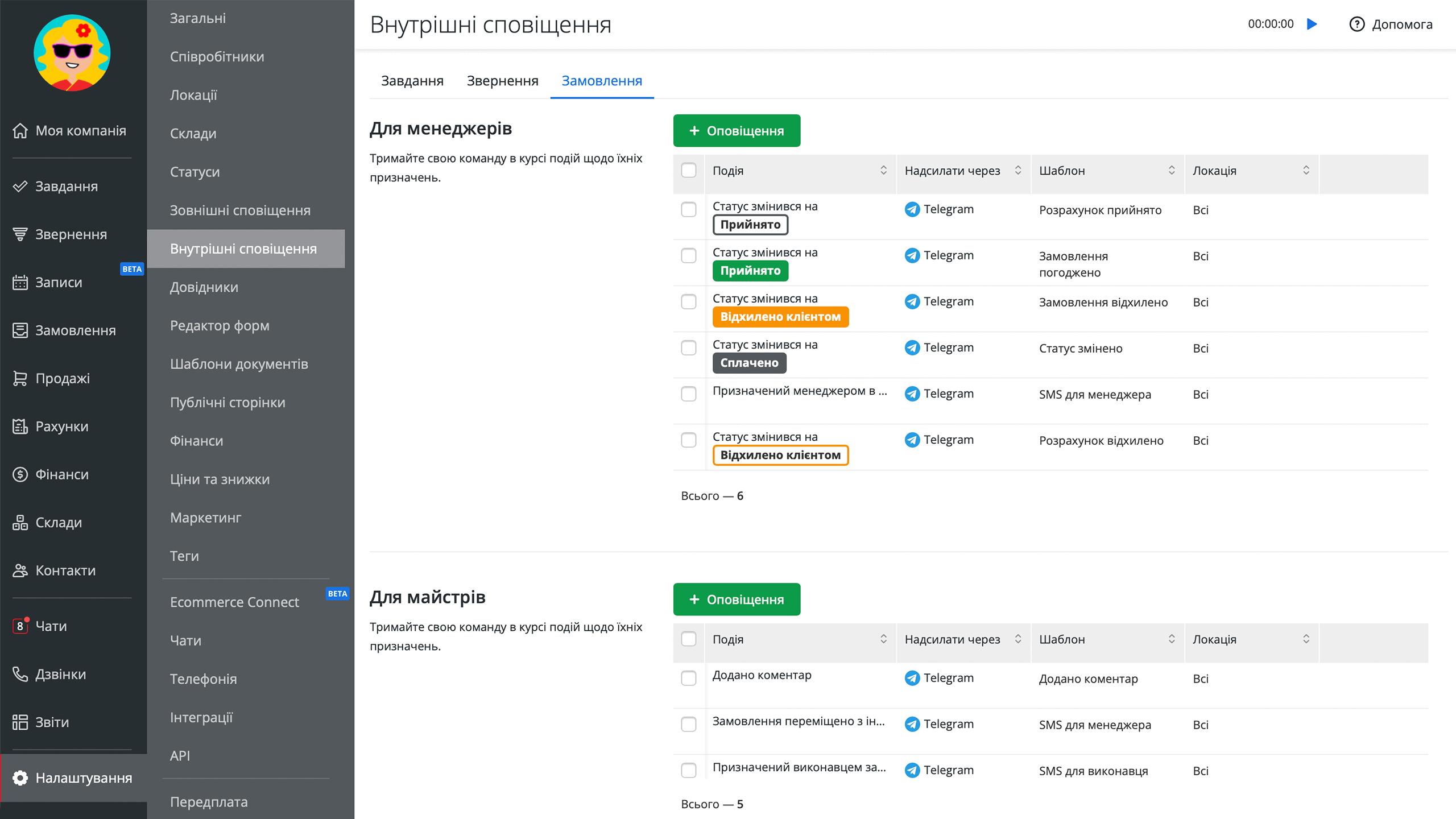The width and height of the screenshot is (1456, 819).
Task: Check the Сплачено status row checkbox
Action: pyautogui.click(x=689, y=348)
